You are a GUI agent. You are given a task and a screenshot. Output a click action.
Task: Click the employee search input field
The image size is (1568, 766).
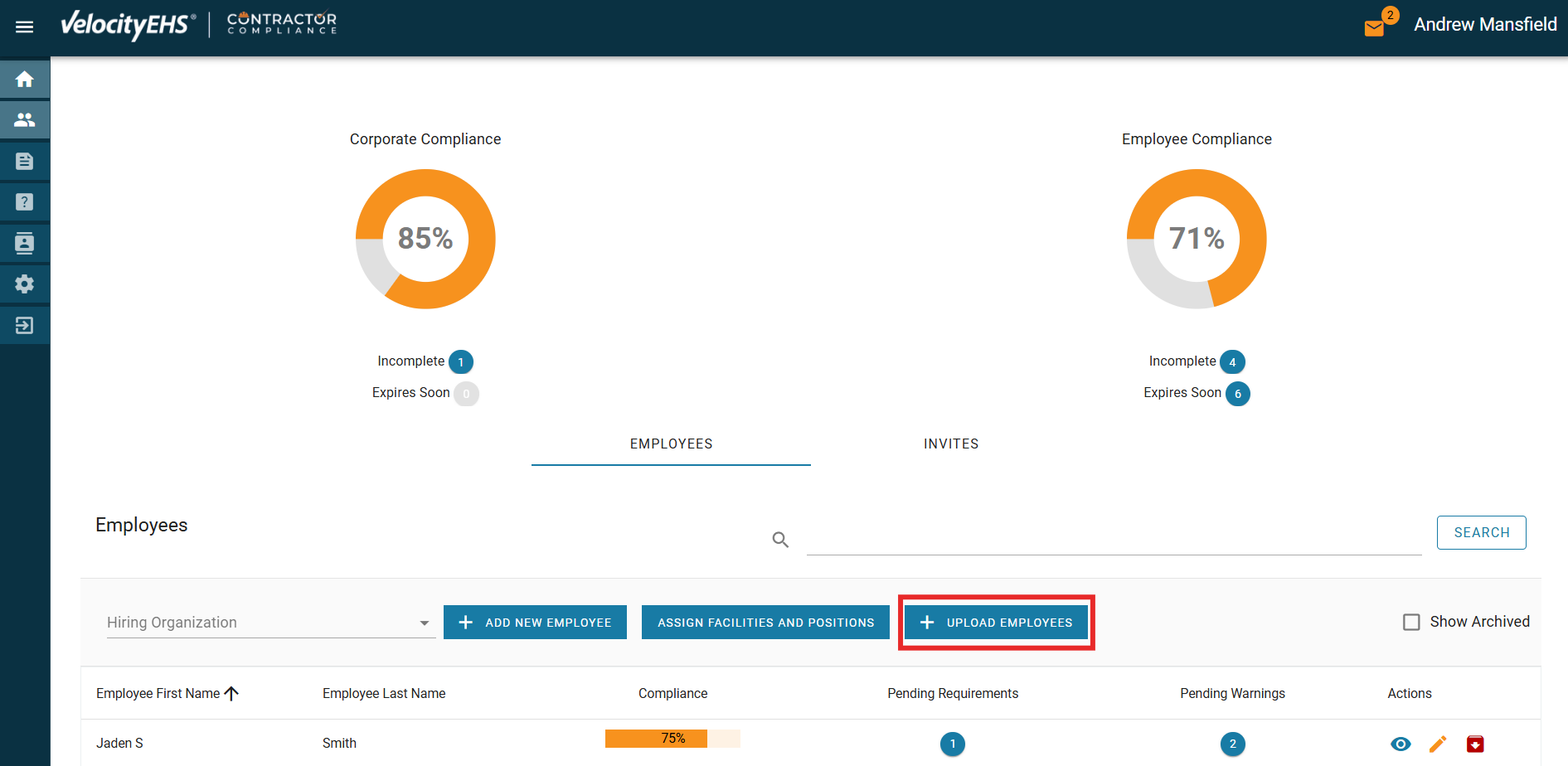pos(1113,539)
